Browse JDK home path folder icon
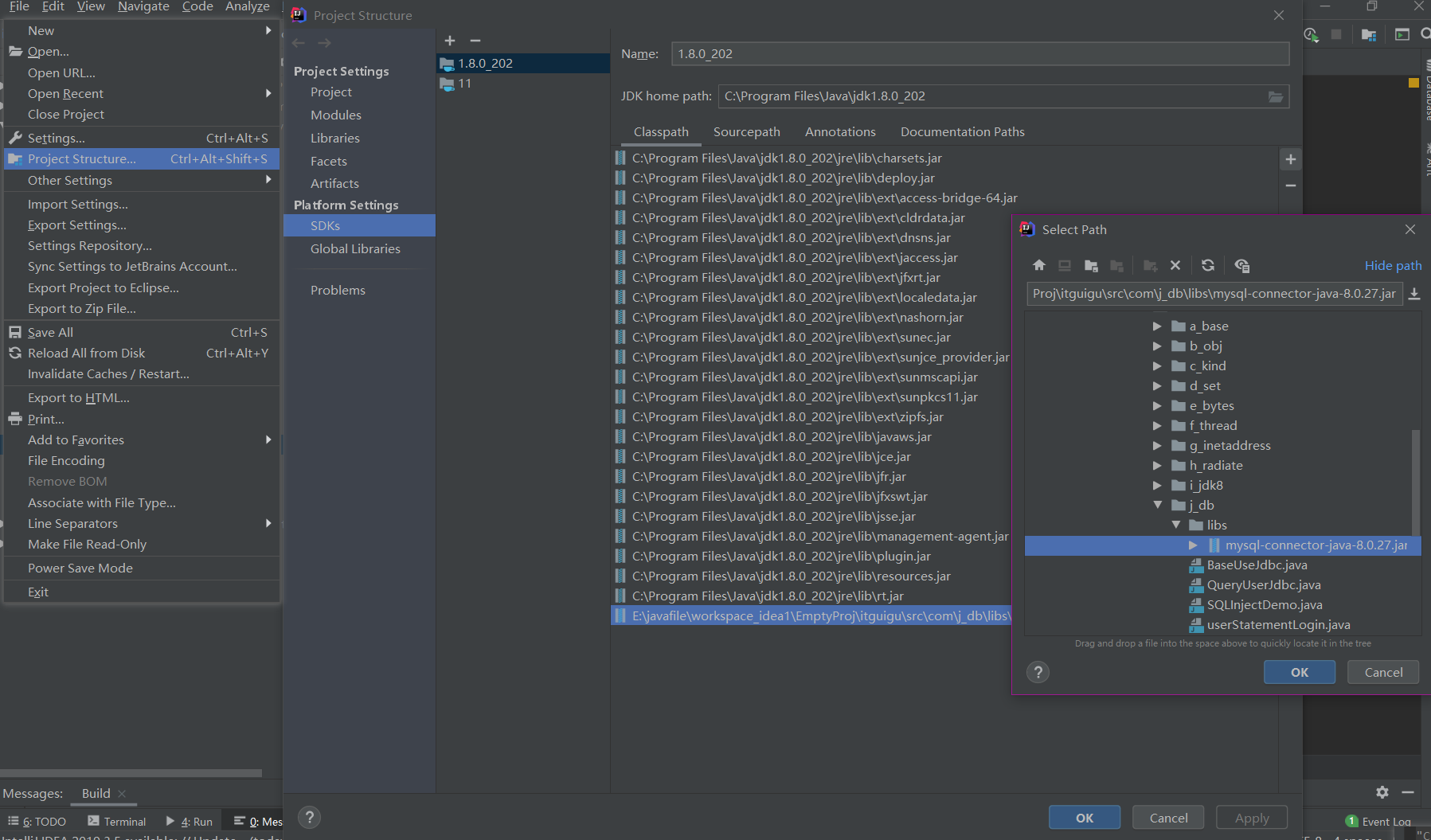1431x840 pixels. (1276, 96)
